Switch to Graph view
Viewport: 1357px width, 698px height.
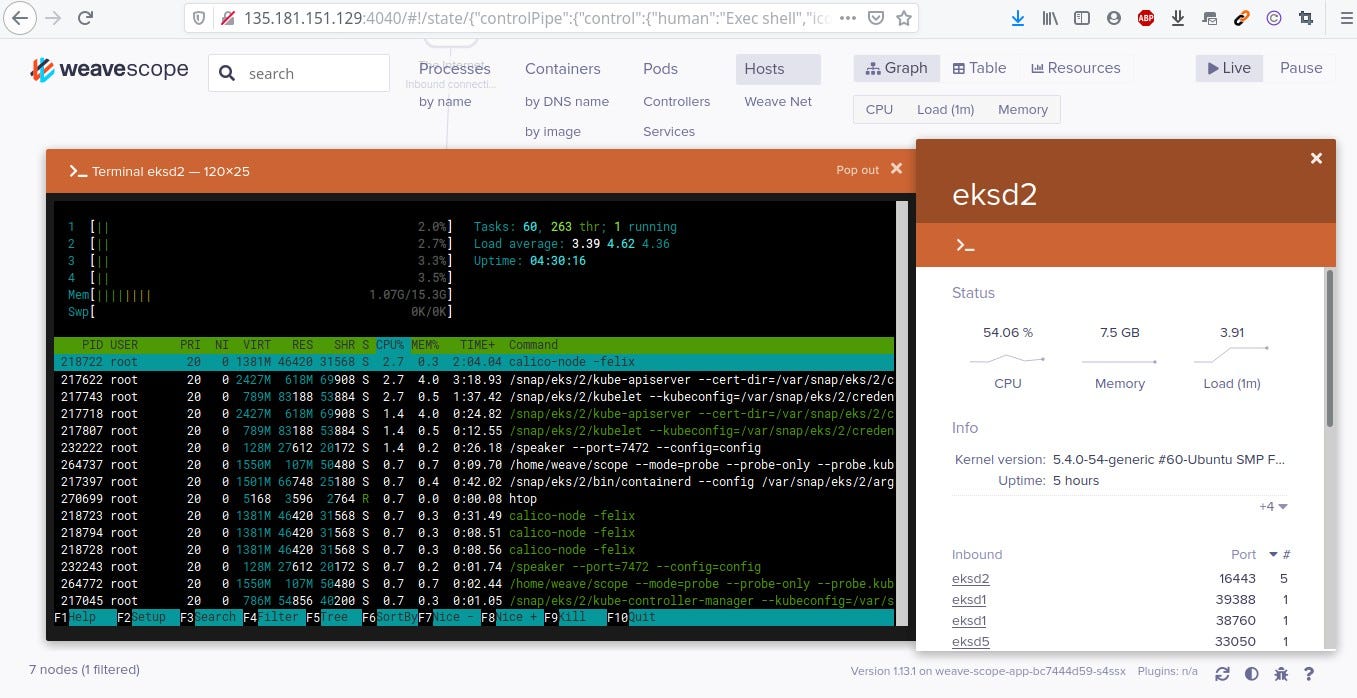pyautogui.click(x=897, y=68)
